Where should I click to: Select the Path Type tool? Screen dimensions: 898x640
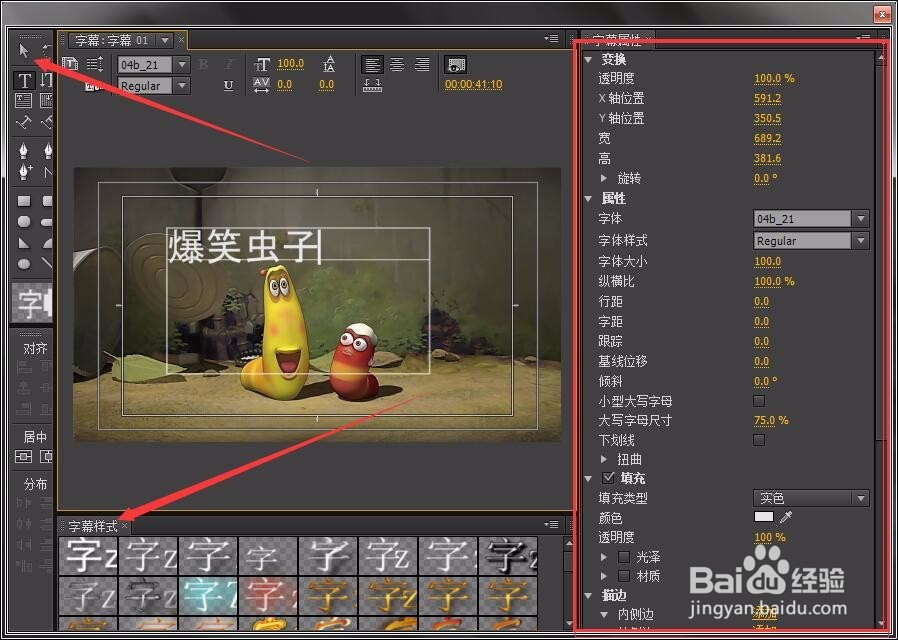23,122
